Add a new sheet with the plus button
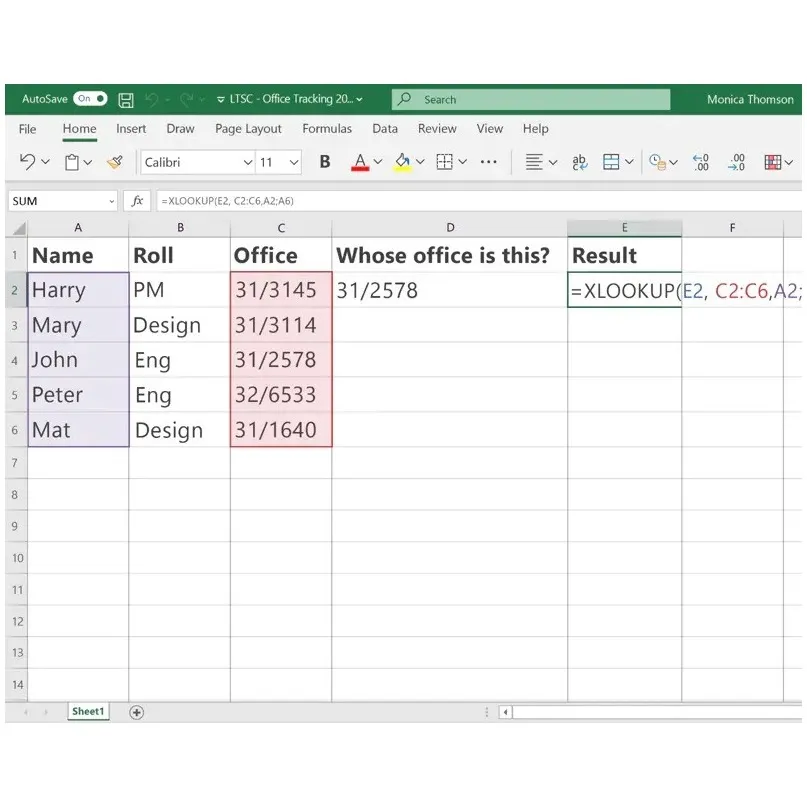The image size is (807, 807). [x=136, y=711]
